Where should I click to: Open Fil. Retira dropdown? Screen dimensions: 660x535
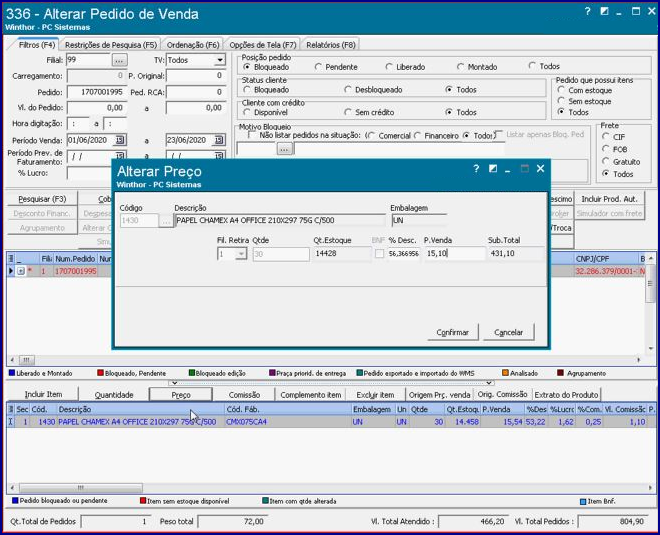click(x=241, y=254)
